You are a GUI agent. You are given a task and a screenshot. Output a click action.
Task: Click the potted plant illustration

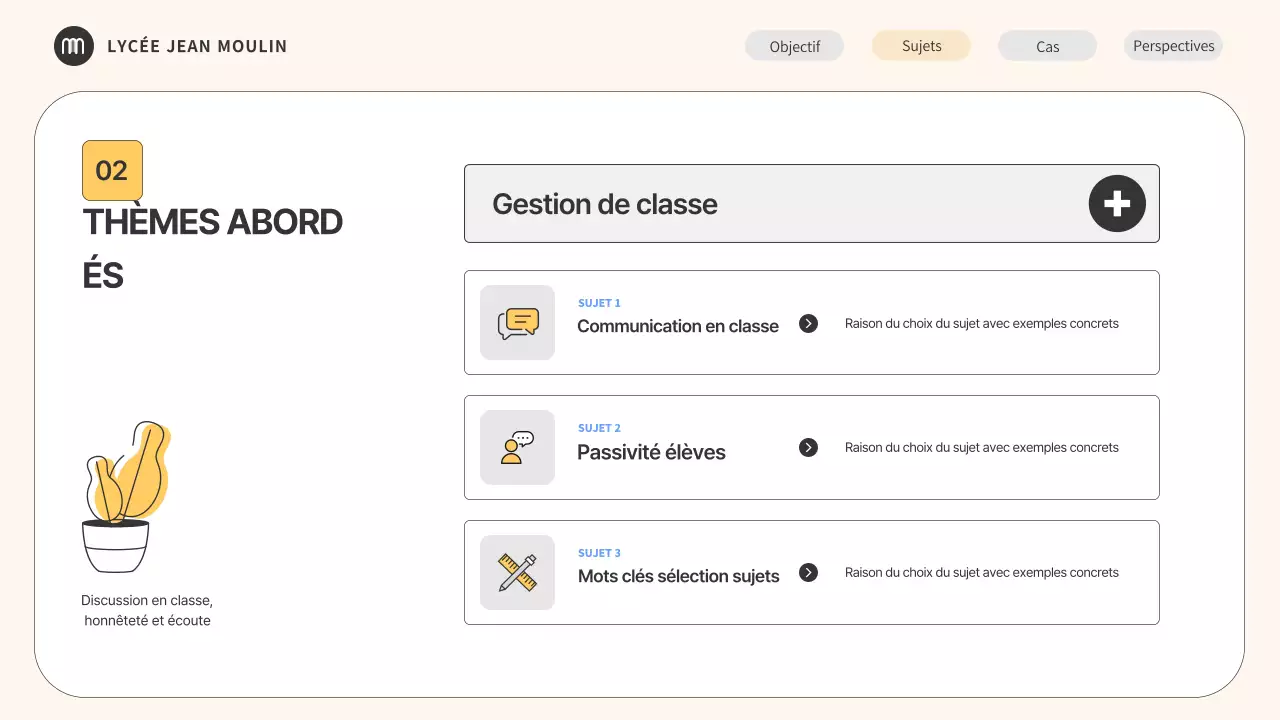pos(124,497)
